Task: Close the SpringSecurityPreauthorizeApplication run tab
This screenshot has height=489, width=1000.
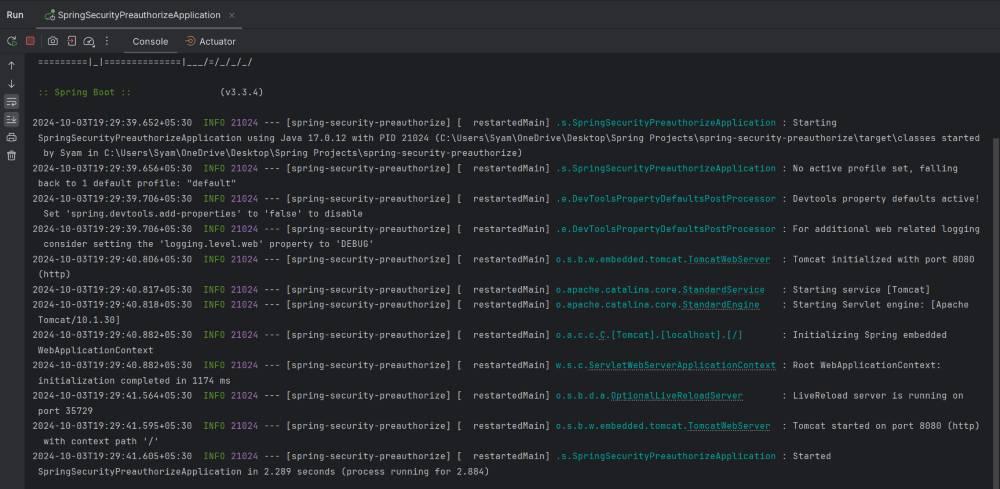Action: click(x=232, y=15)
